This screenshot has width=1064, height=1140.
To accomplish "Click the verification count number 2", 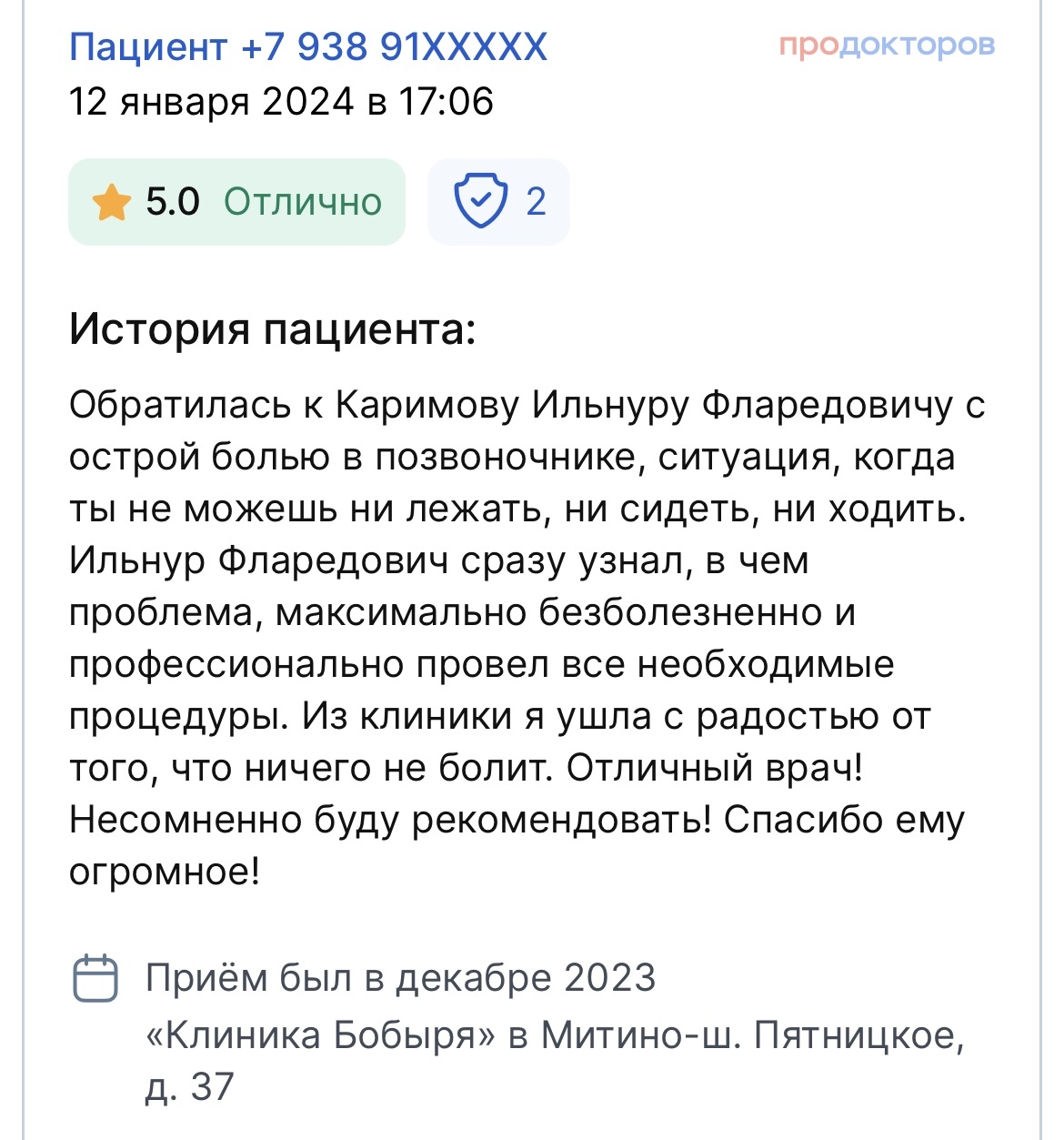I will coord(537,202).
